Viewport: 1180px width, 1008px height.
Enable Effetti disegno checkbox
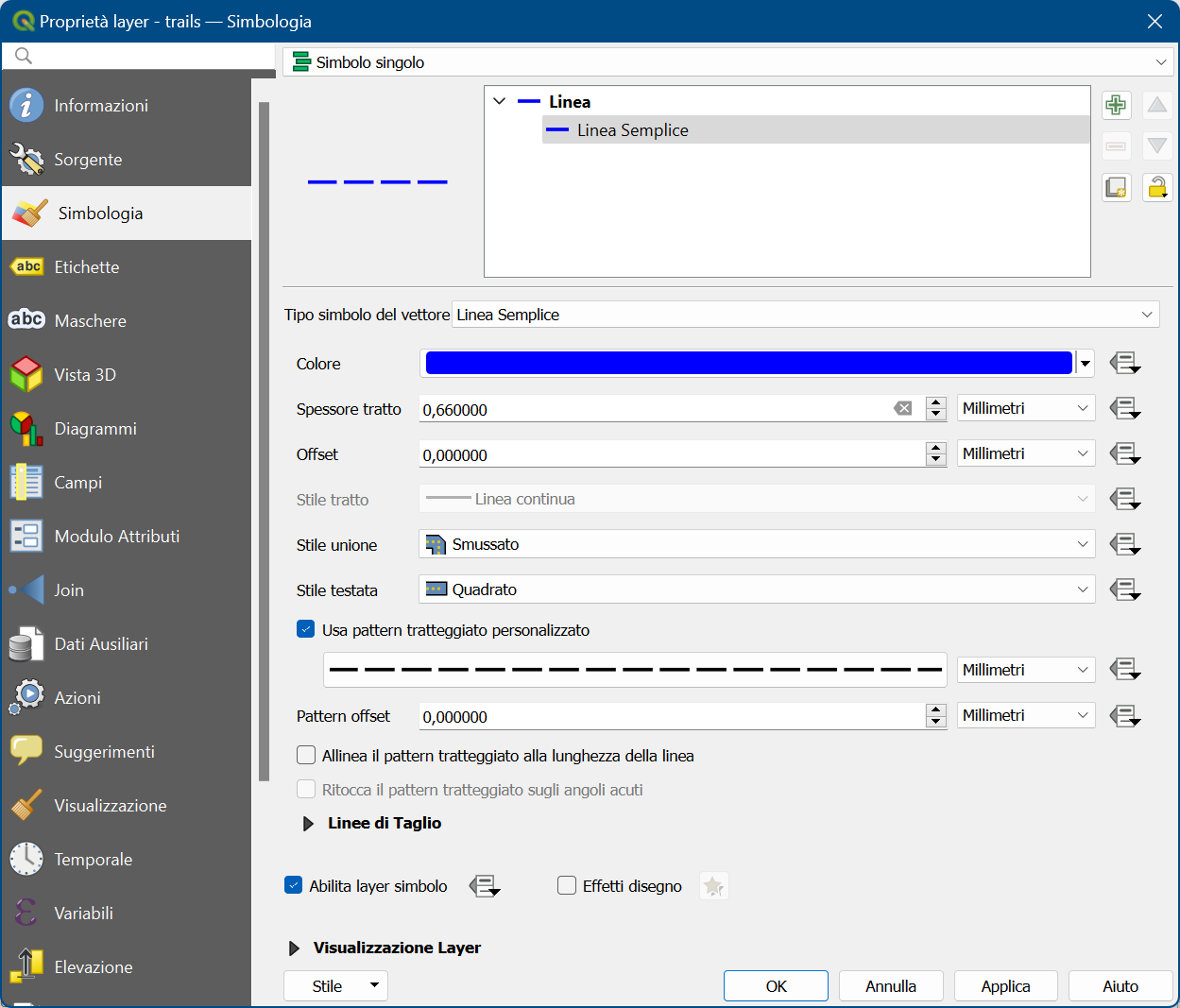(567, 885)
